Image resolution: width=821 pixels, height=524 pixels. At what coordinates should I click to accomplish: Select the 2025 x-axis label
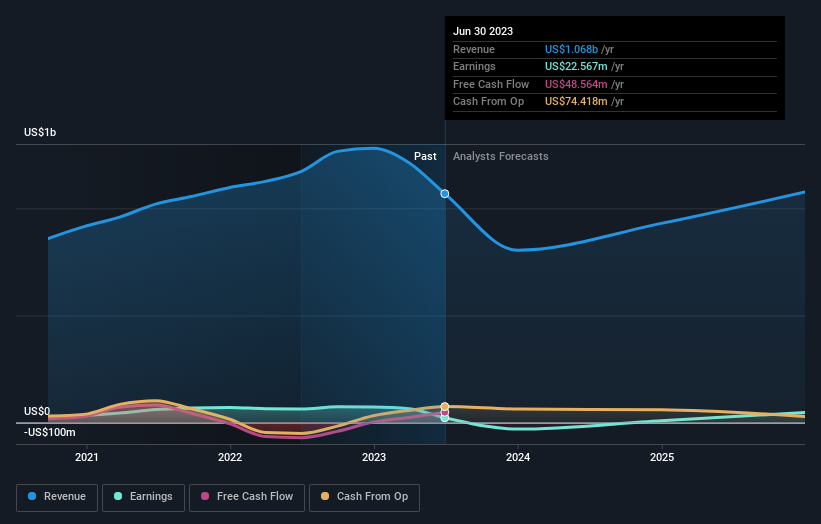(662, 457)
